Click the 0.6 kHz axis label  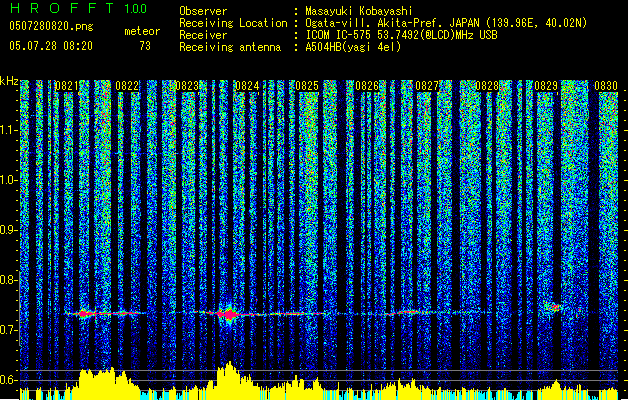pyautogui.click(x=9, y=380)
